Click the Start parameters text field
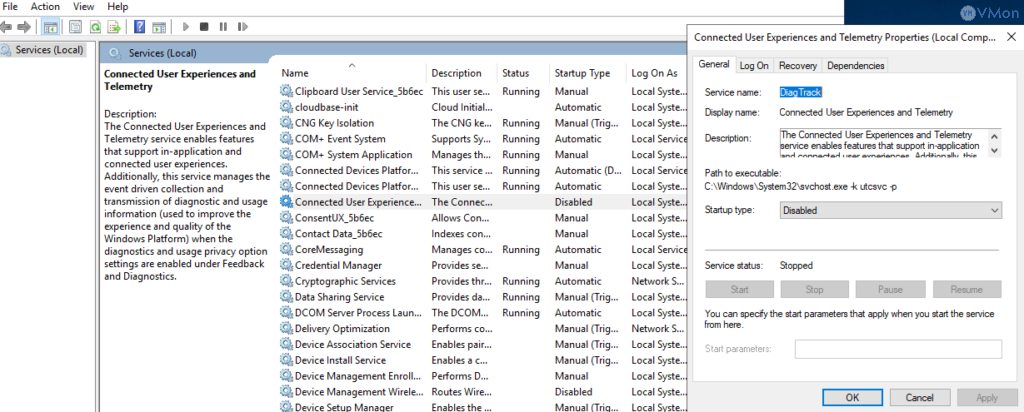Image resolution: width=1024 pixels, height=412 pixels. [x=898, y=348]
